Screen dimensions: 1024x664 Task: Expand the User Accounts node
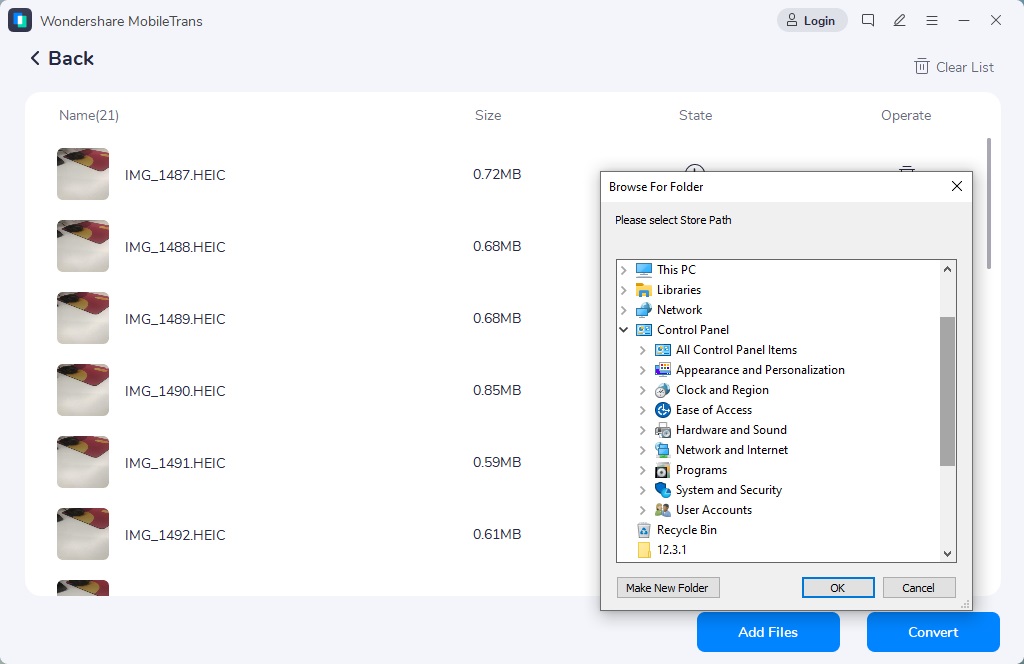tap(643, 510)
